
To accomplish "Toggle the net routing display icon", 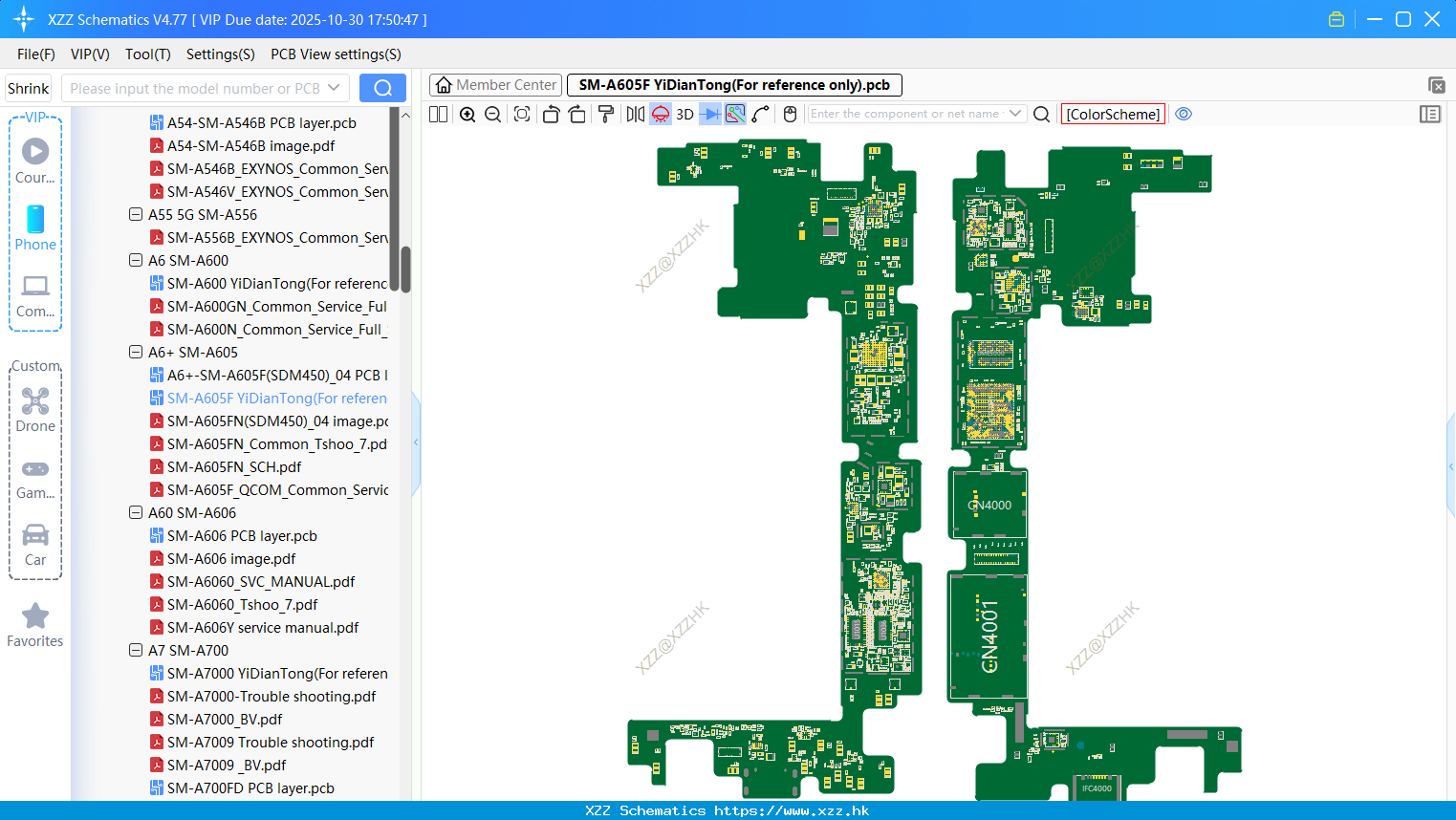I will (x=735, y=114).
